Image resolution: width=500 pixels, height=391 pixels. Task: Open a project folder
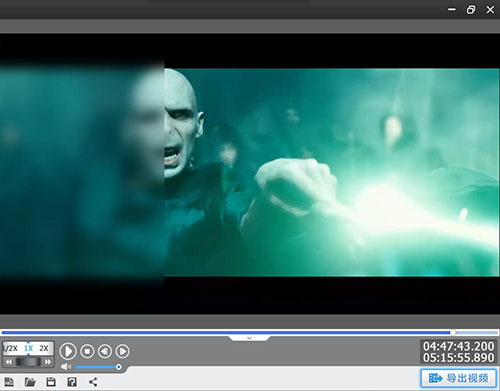[x=30, y=382]
